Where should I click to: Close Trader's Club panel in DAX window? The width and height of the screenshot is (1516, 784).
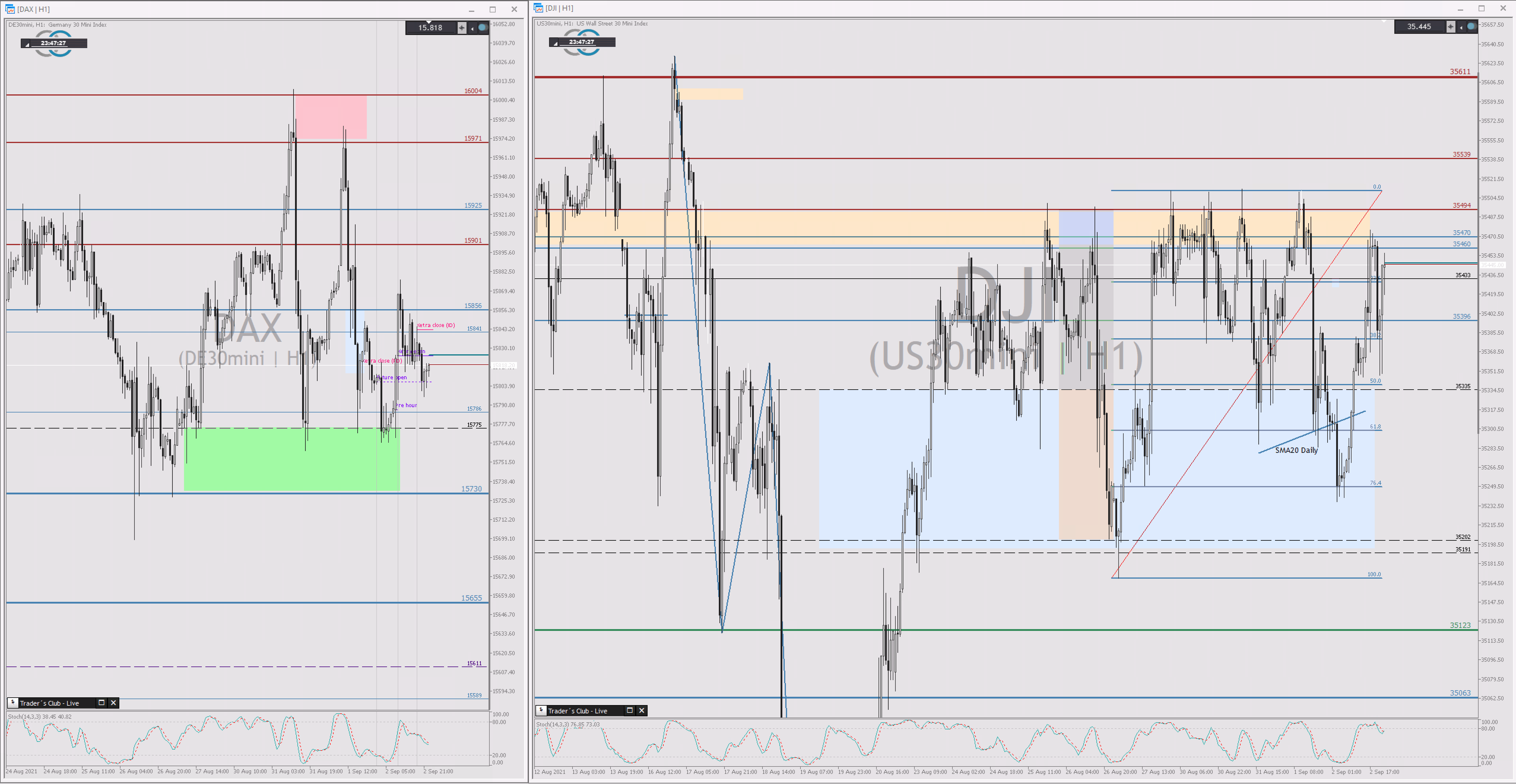pyautogui.click(x=114, y=703)
